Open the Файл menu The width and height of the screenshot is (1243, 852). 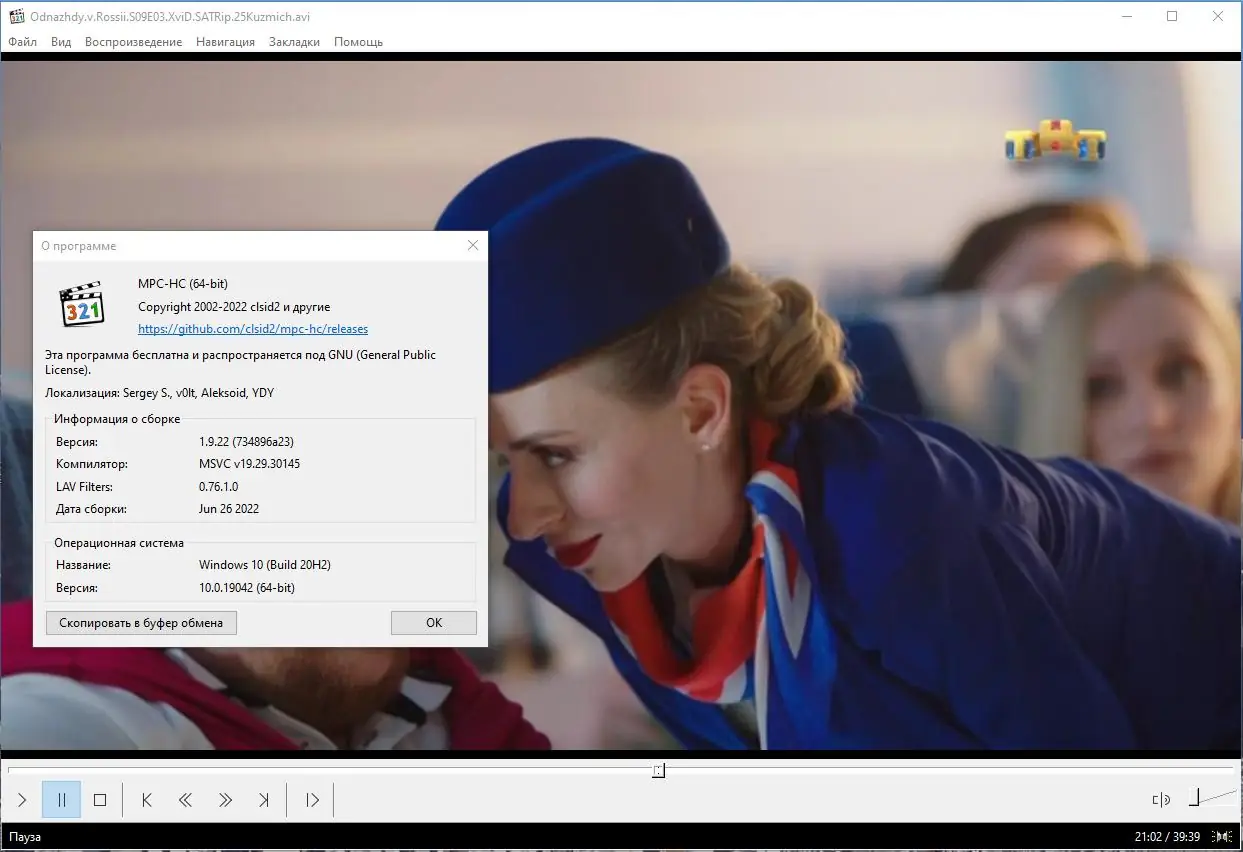pos(22,41)
